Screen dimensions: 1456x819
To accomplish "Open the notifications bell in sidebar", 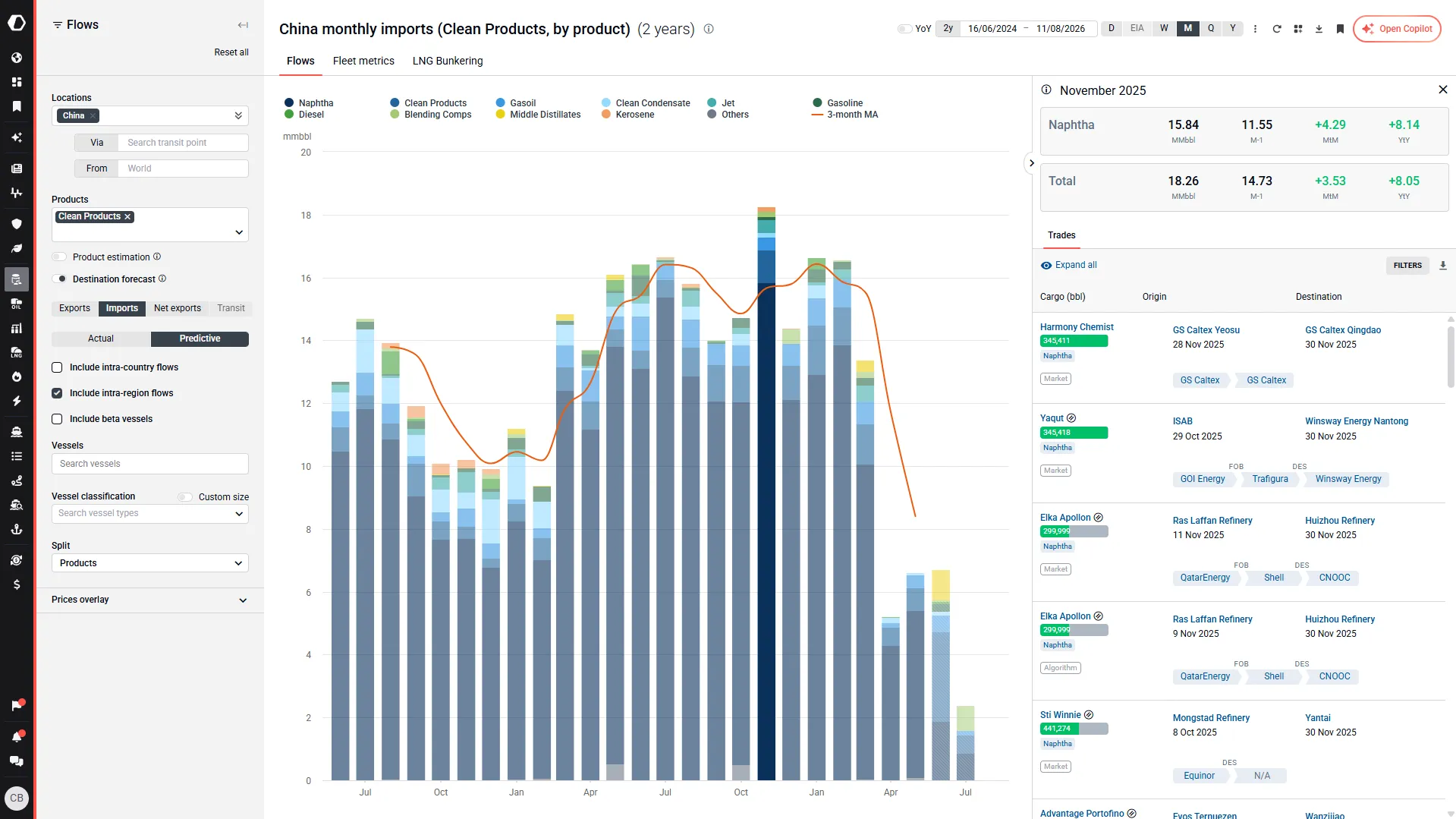I will click(17, 736).
